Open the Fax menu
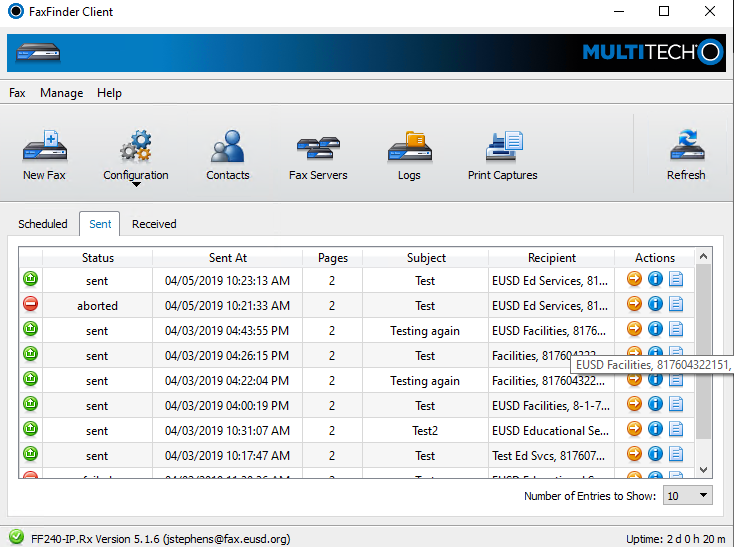The height and width of the screenshot is (547, 734). point(17,93)
